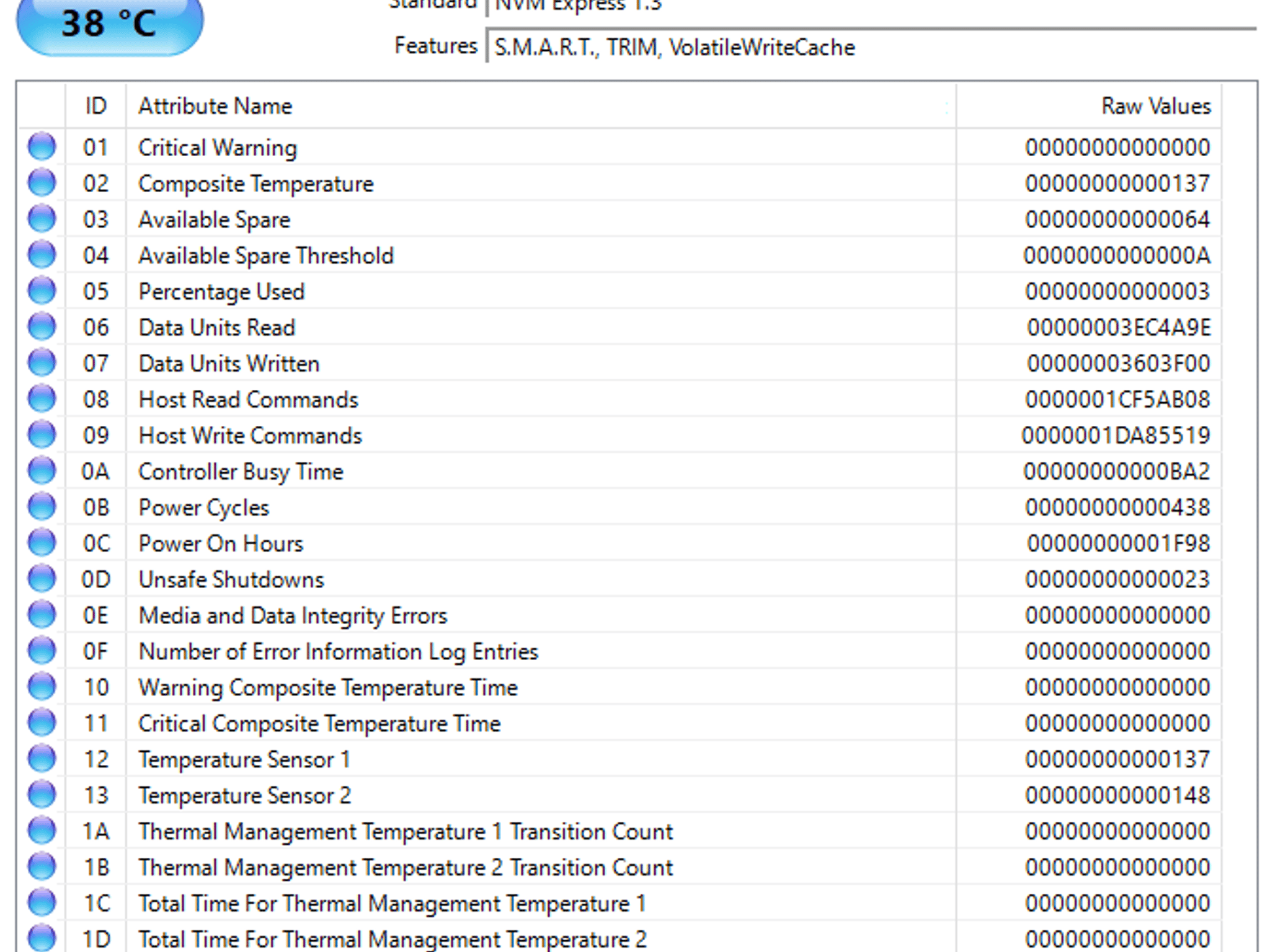Click the status orb for Unsafe Shutdowns
The image size is (1270, 952).
pyautogui.click(x=42, y=578)
